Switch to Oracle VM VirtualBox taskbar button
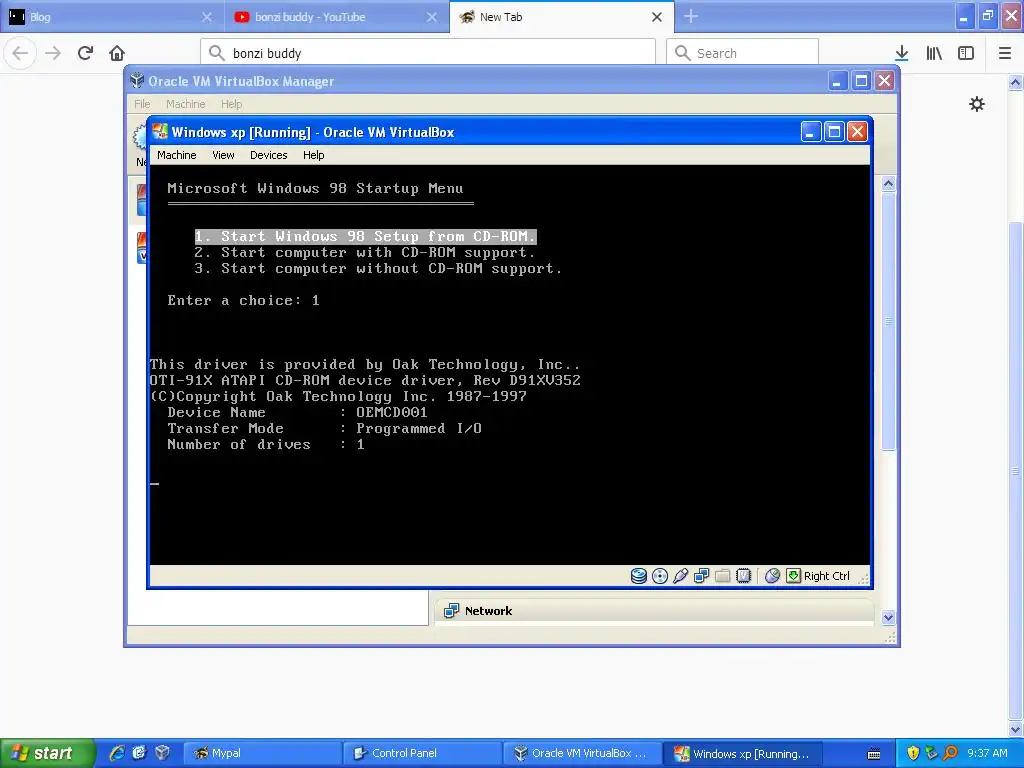Viewport: 1024px width, 768px height. (583, 753)
